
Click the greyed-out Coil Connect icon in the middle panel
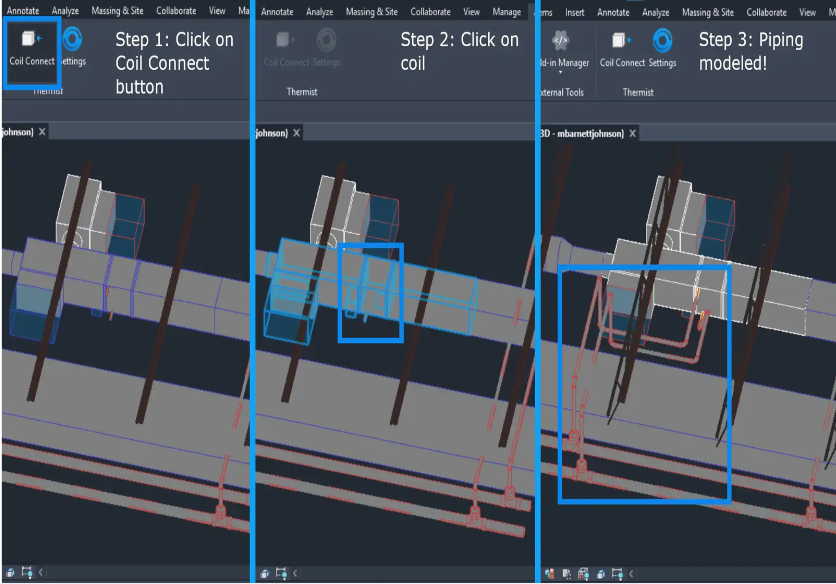[286, 49]
